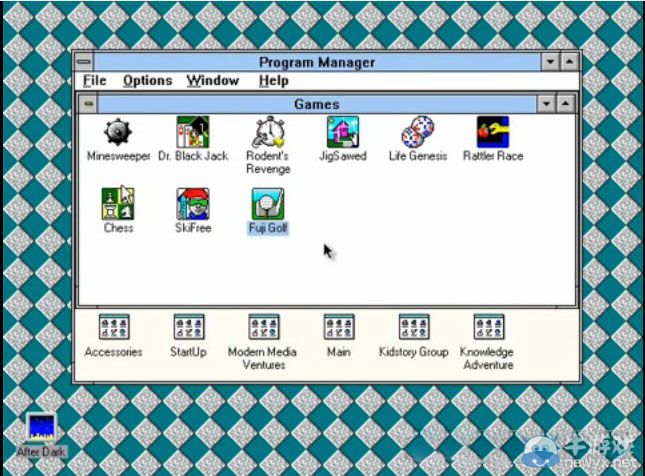The width and height of the screenshot is (645, 476).
Task: Maximize the Program Manager window
Action: coord(569,62)
